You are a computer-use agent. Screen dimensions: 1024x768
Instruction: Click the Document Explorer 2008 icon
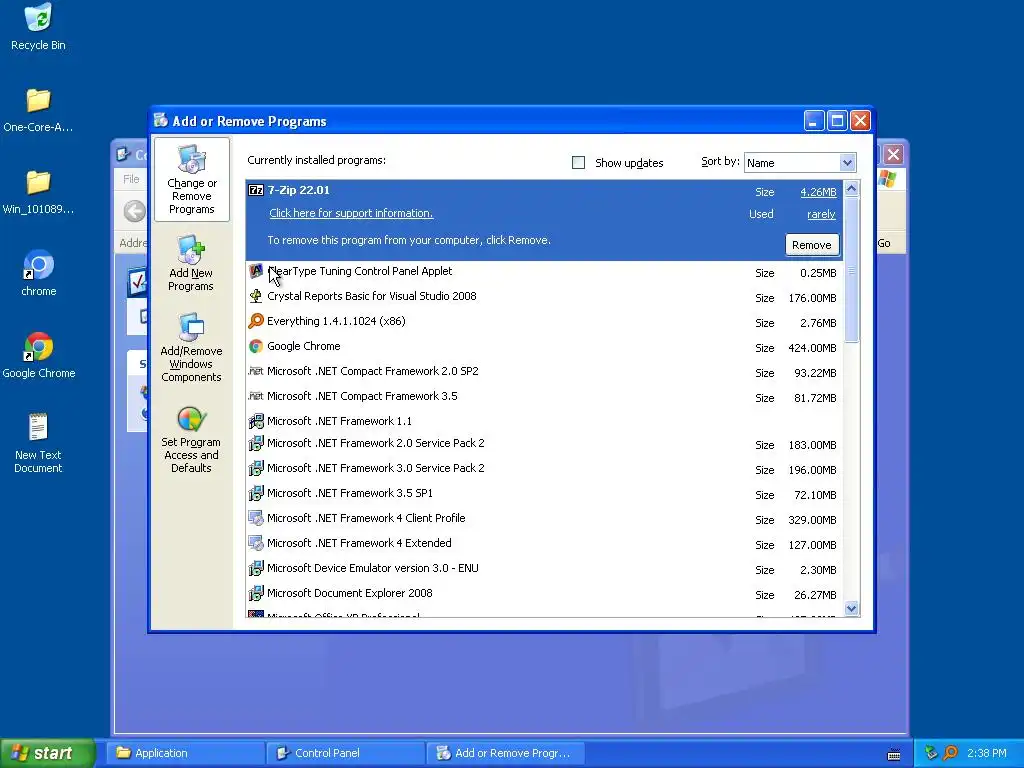pos(256,593)
